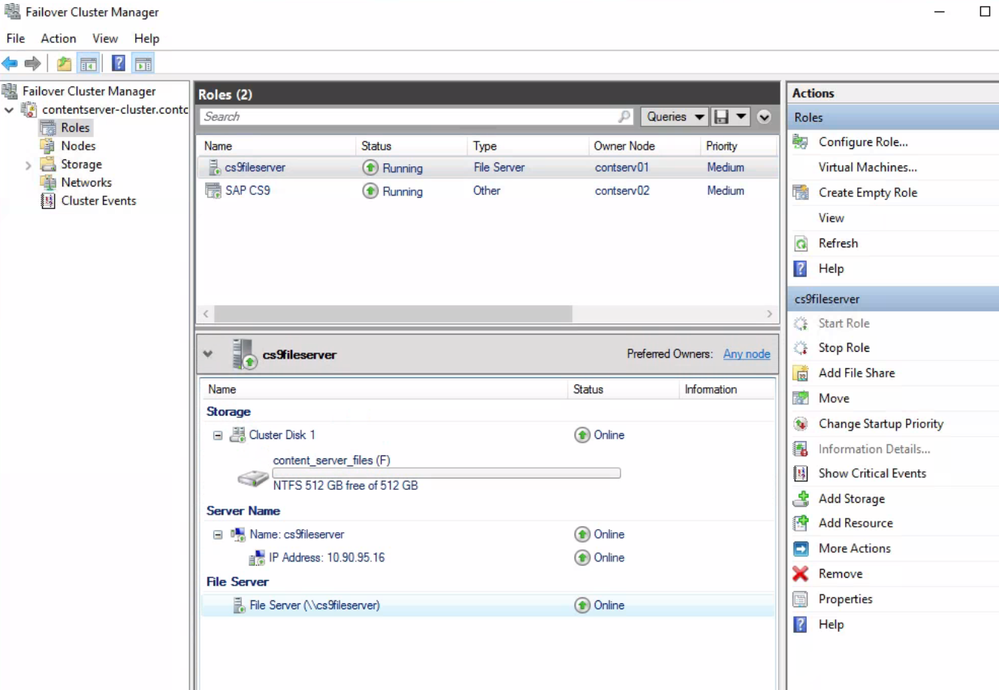Image resolution: width=999 pixels, height=690 pixels.
Task: Open the Queries dropdown
Action: coord(674,117)
